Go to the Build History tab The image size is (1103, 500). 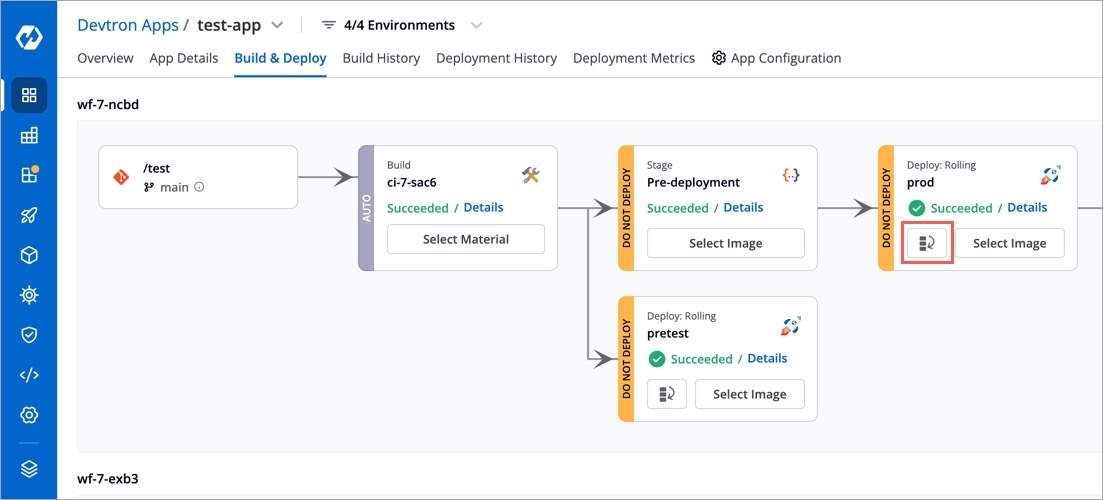381,58
